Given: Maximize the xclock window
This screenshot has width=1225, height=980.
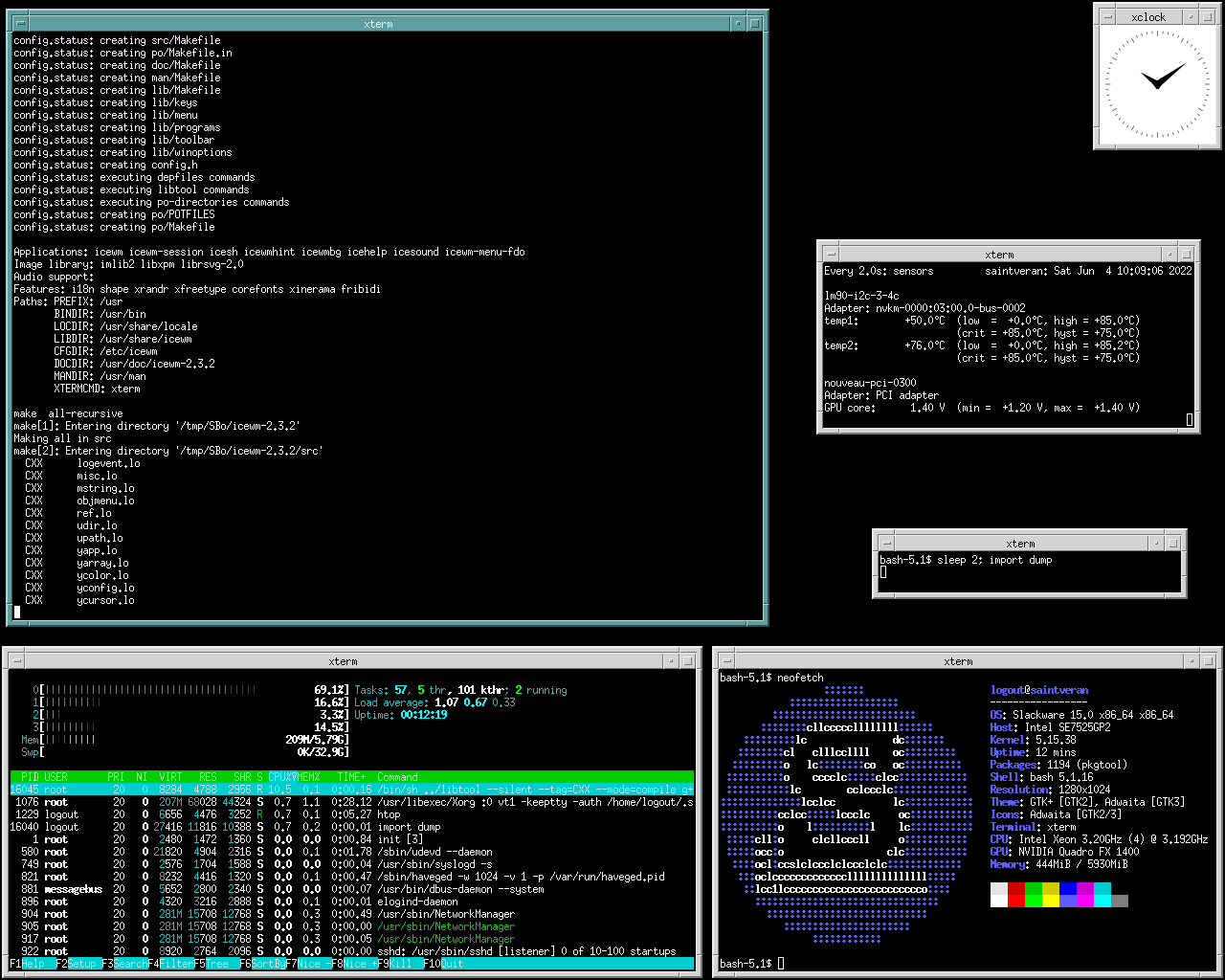Looking at the screenshot, I should [x=1206, y=16].
